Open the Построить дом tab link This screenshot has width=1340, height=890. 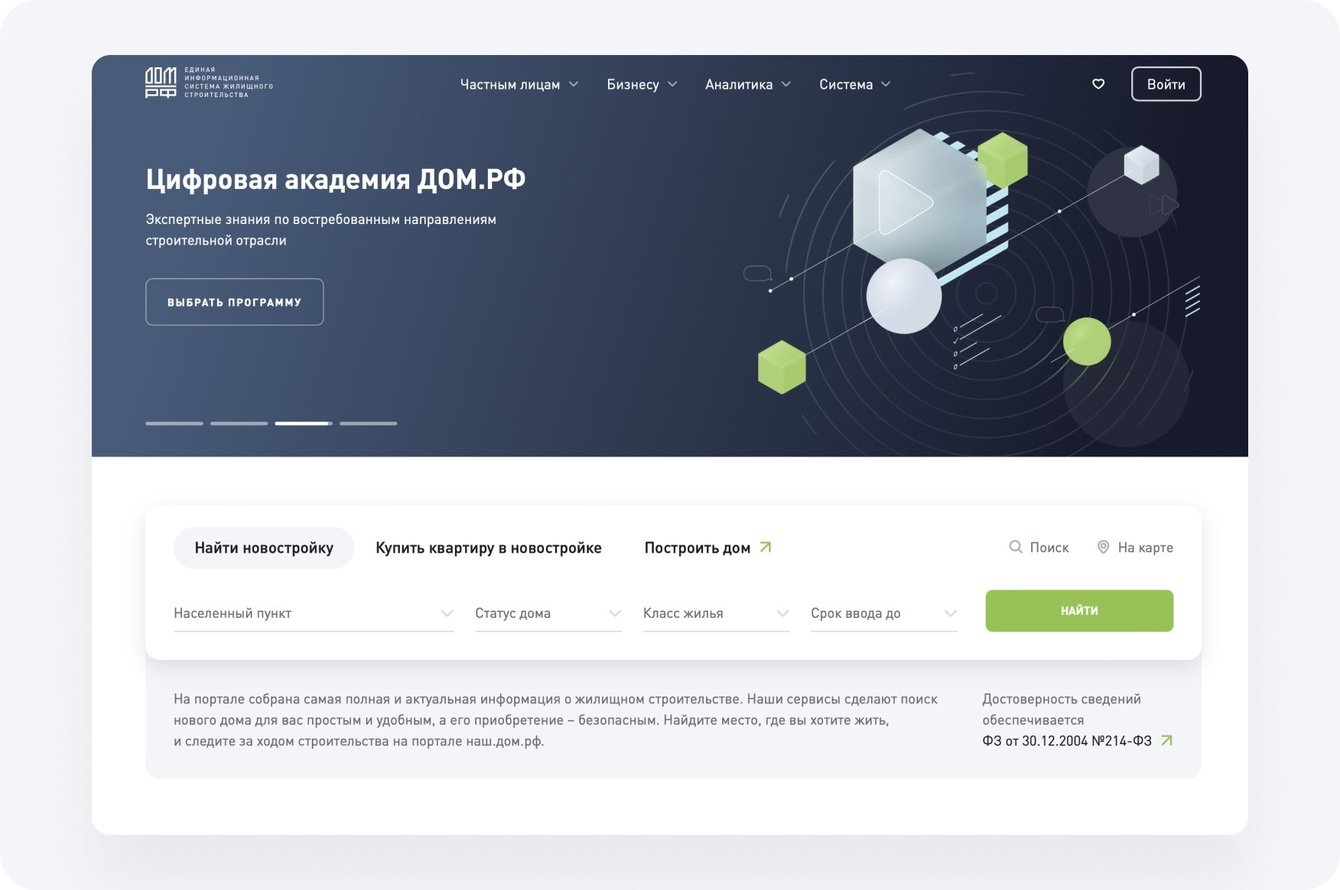pos(708,548)
